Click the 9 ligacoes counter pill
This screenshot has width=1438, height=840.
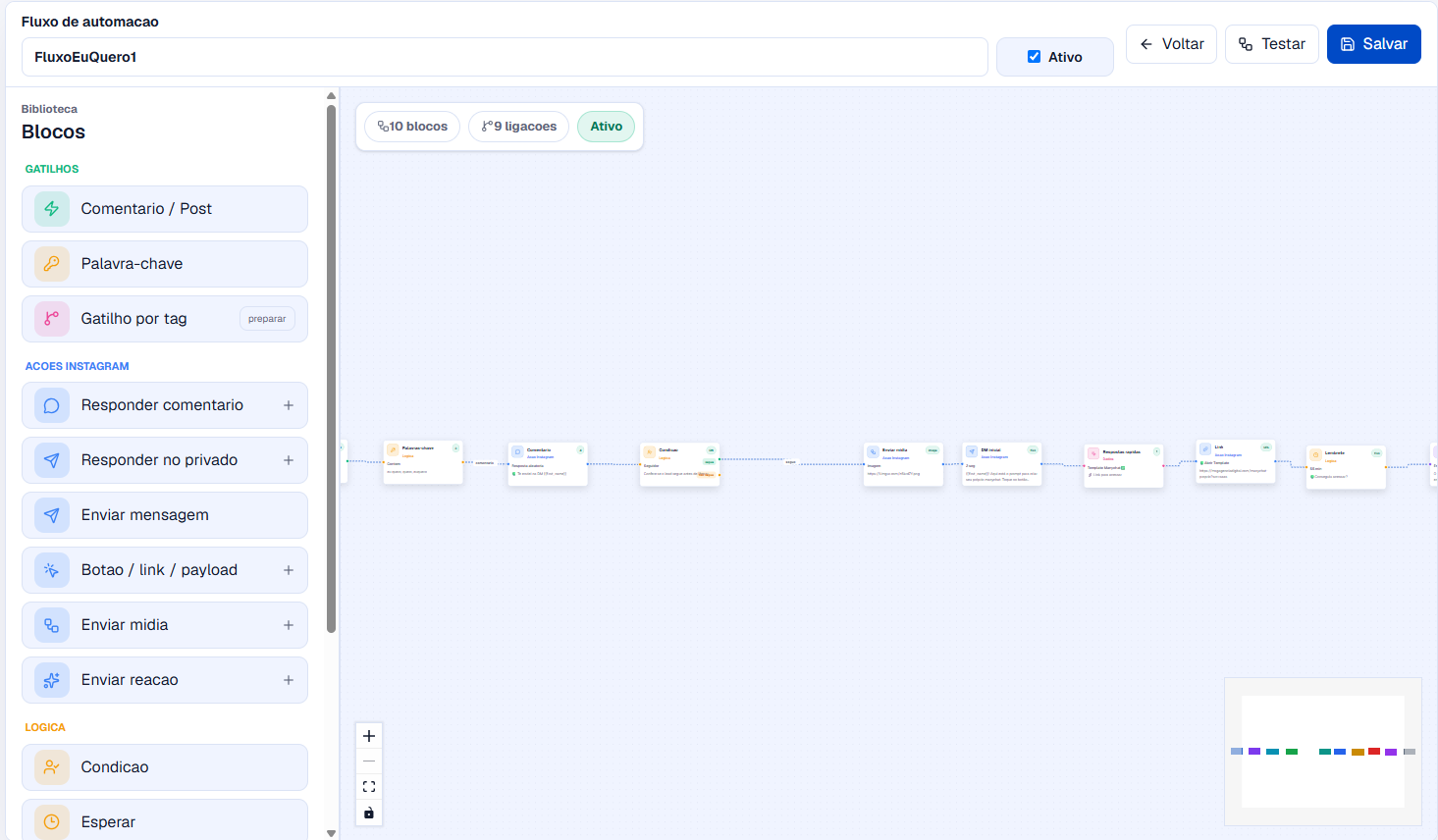pos(519,127)
